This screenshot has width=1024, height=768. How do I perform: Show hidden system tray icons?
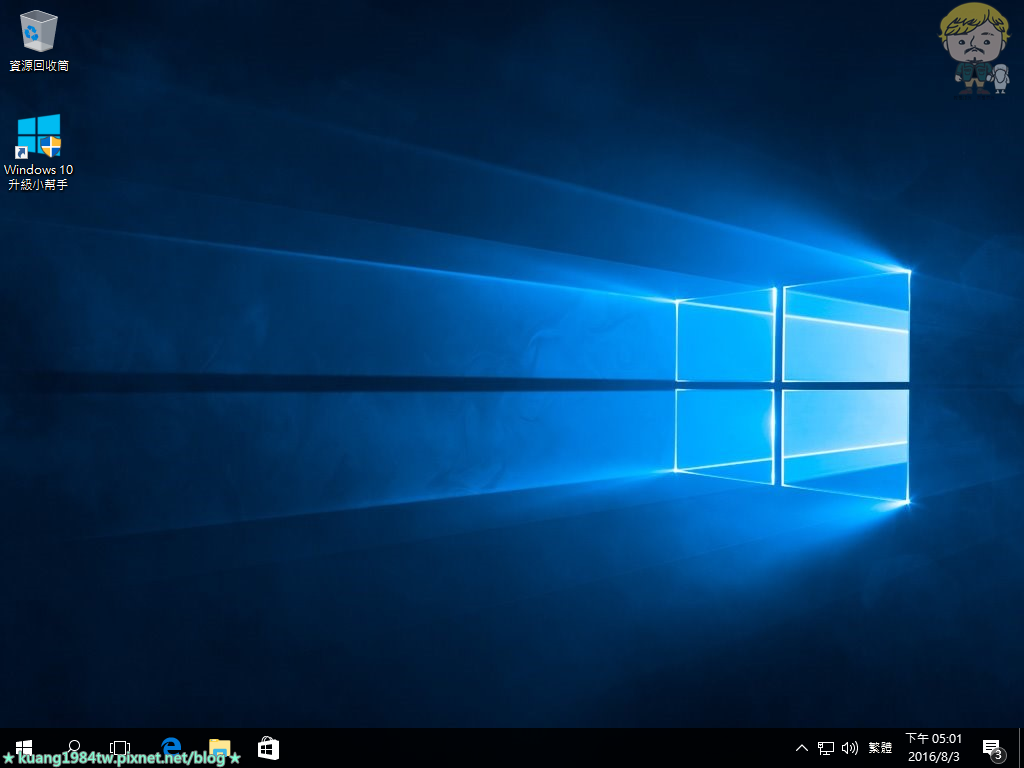[802, 748]
